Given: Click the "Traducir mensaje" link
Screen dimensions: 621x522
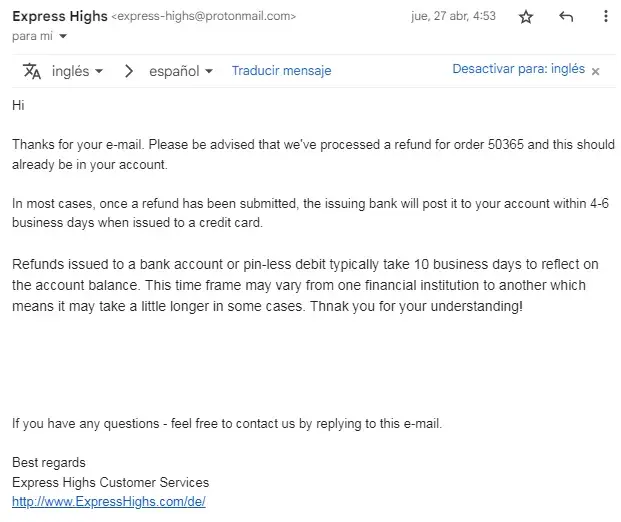Looking at the screenshot, I should click(281, 71).
